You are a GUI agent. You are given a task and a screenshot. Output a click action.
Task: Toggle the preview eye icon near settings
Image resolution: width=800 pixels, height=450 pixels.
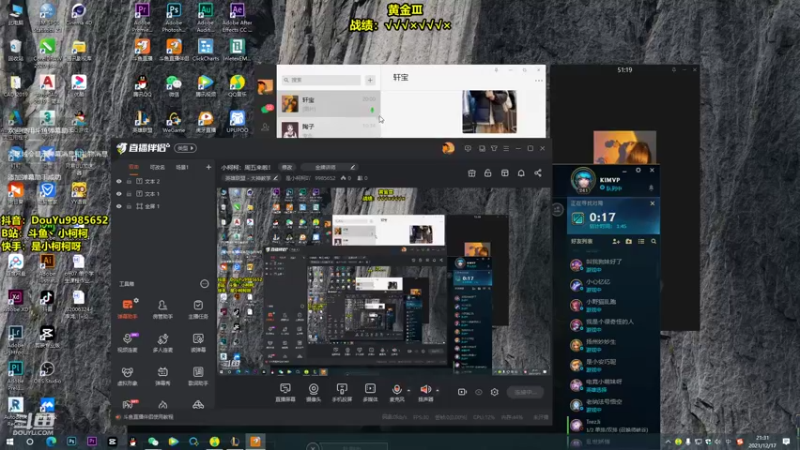coord(479,392)
